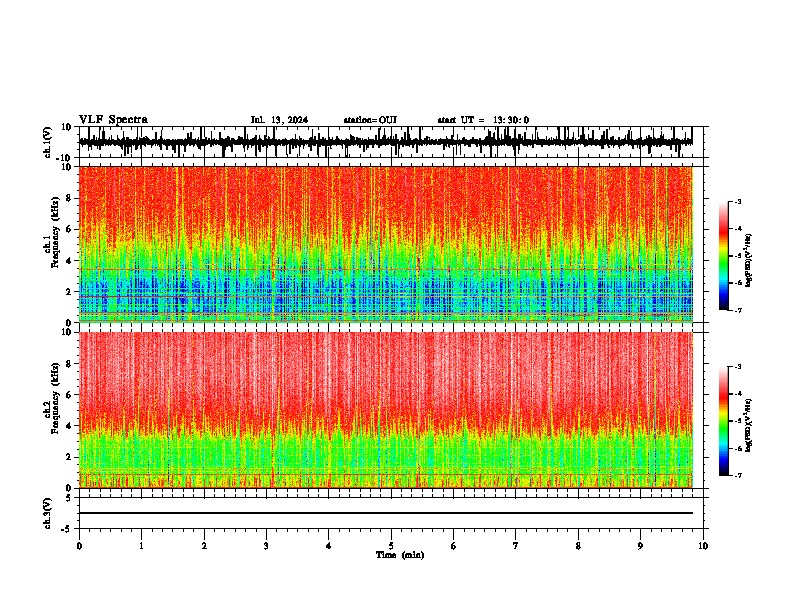The height and width of the screenshot is (612, 792).
Task: Click time axis tick label "4"
Action: point(329,546)
